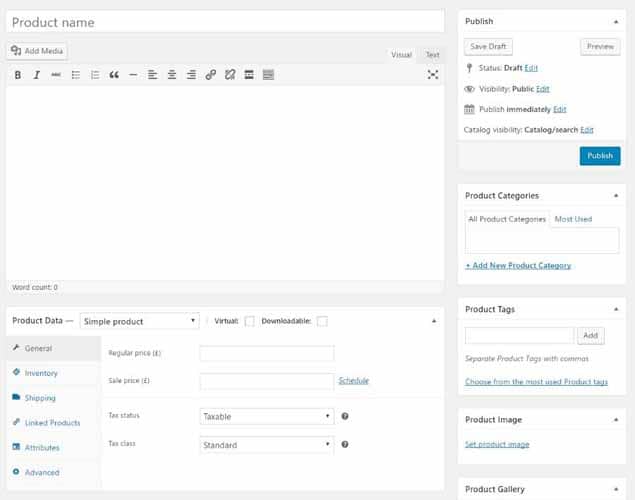
Task: Tick the Downloadable checkbox
Action: coord(322,321)
